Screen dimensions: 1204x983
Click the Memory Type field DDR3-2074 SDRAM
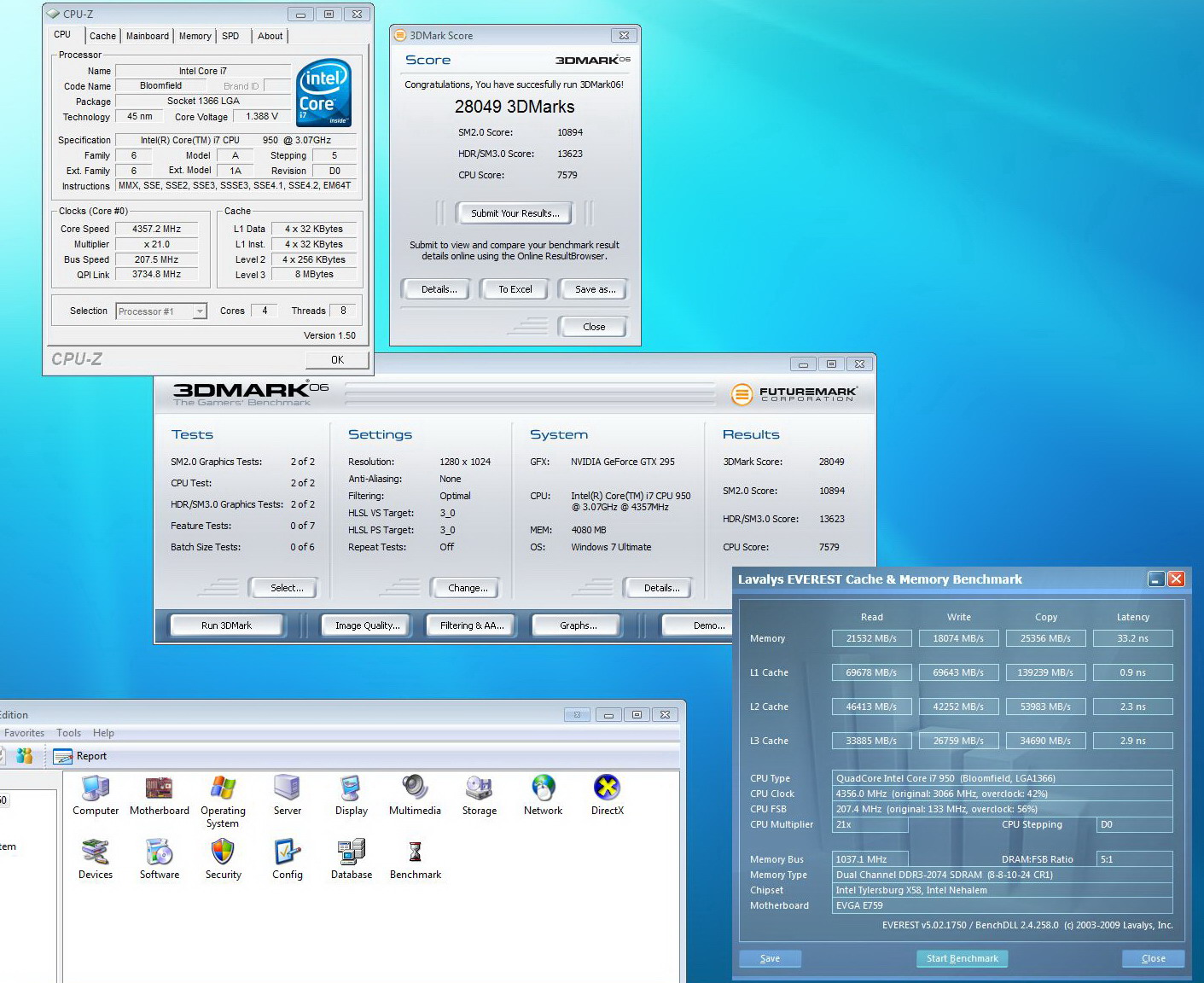(x=1003, y=875)
